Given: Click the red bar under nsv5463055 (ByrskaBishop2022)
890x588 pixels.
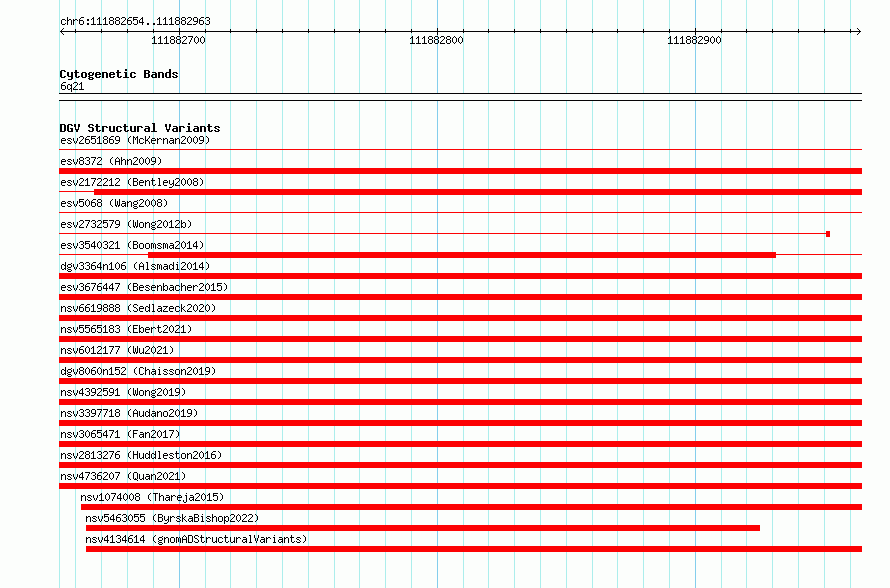Looking at the screenshot, I should tap(423, 528).
